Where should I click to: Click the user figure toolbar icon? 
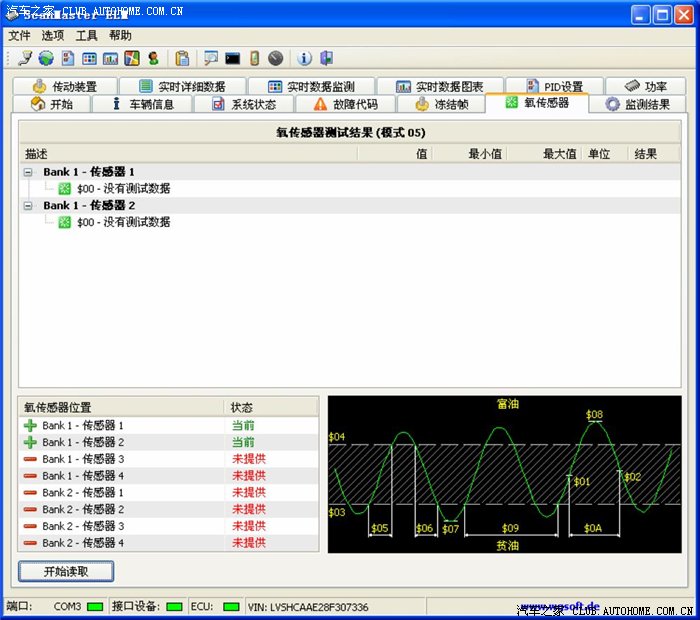click(153, 59)
